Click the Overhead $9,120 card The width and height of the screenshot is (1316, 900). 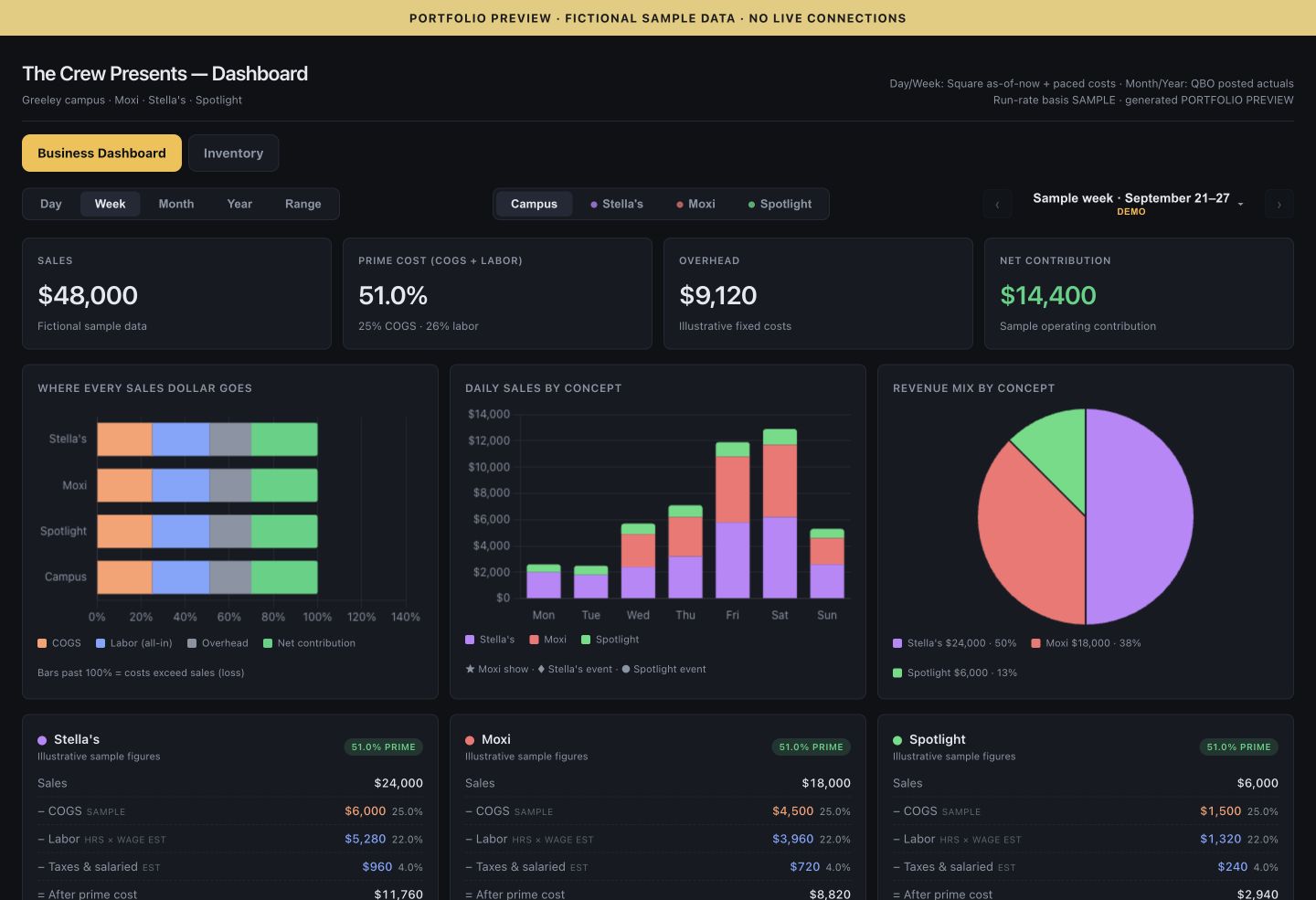point(818,293)
